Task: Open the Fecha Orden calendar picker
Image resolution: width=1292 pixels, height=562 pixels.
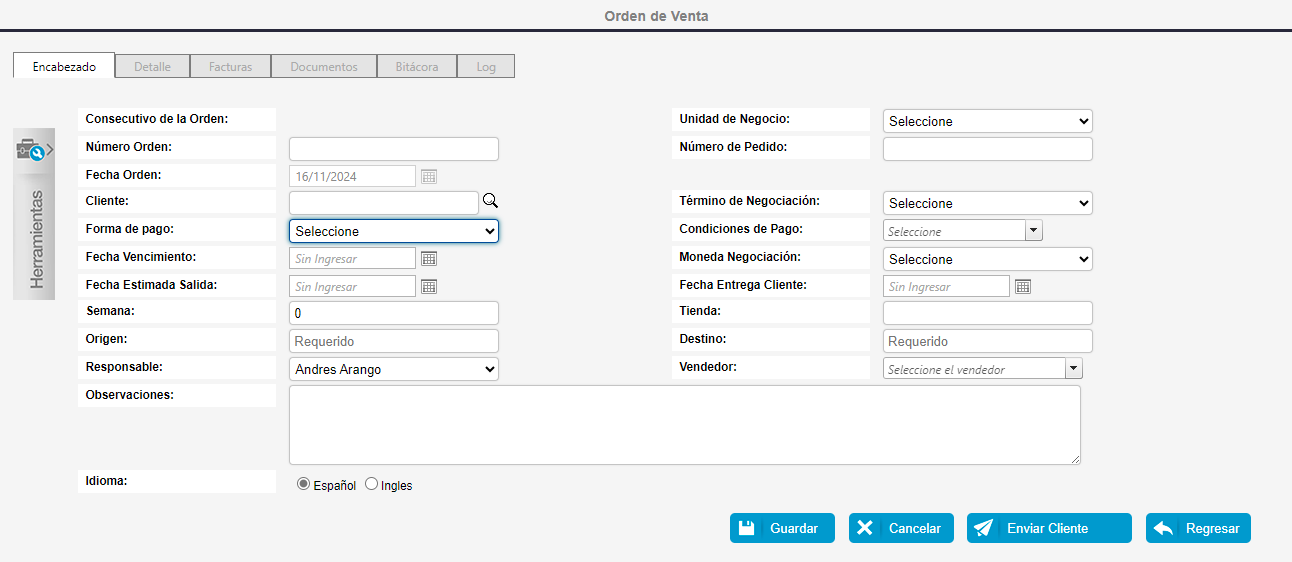Action: (428, 176)
